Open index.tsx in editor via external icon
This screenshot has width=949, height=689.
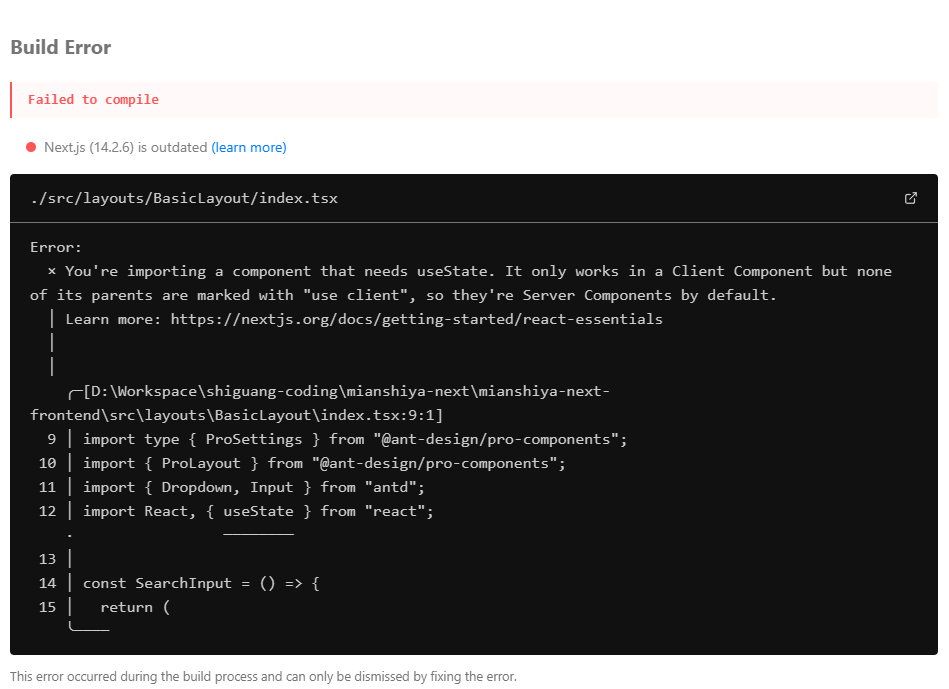click(910, 198)
